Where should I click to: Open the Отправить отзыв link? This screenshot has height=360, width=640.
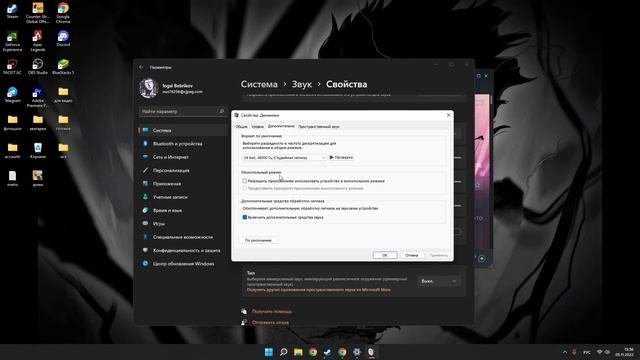tap(270, 322)
